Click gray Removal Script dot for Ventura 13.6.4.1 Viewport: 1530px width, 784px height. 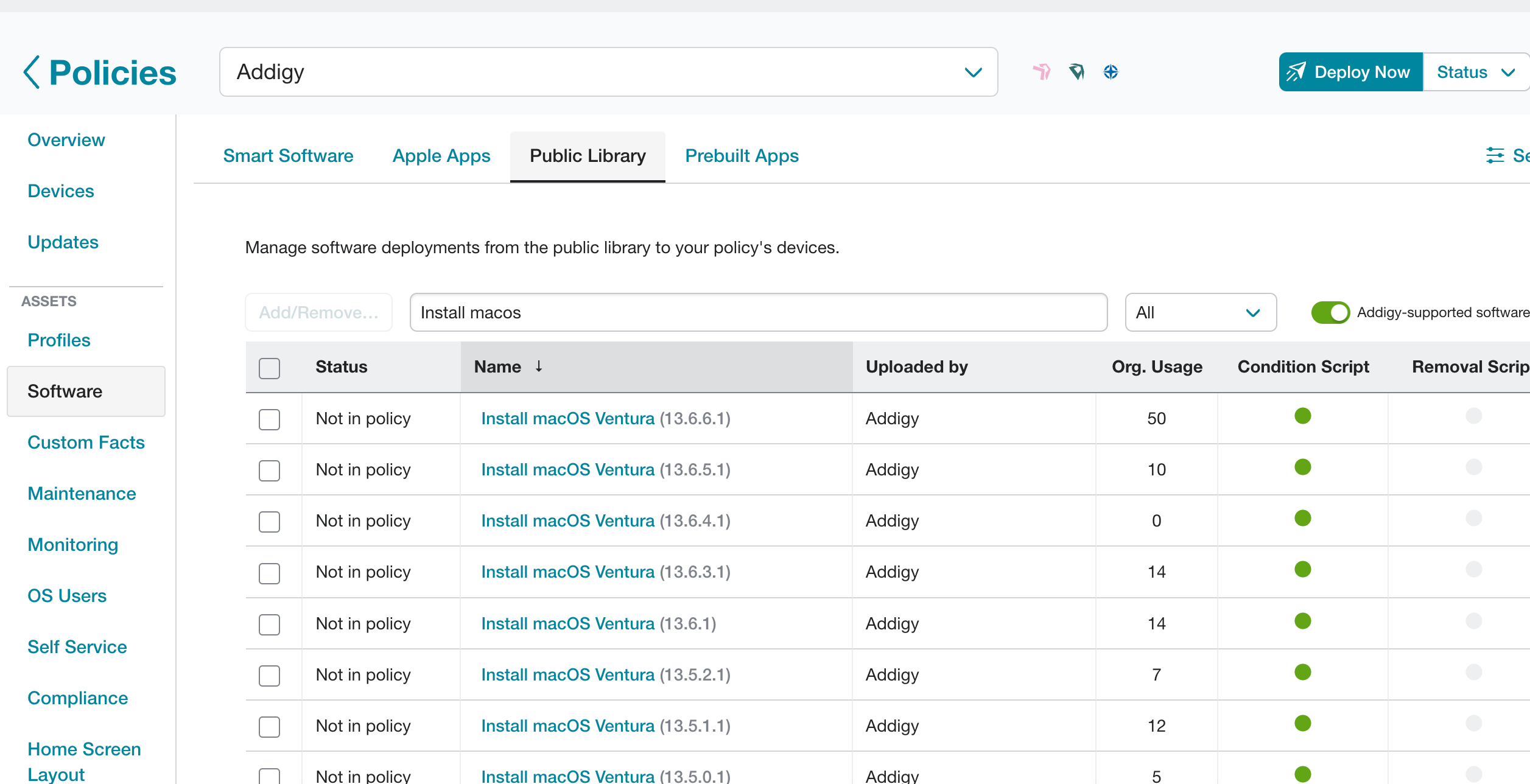(x=1474, y=518)
